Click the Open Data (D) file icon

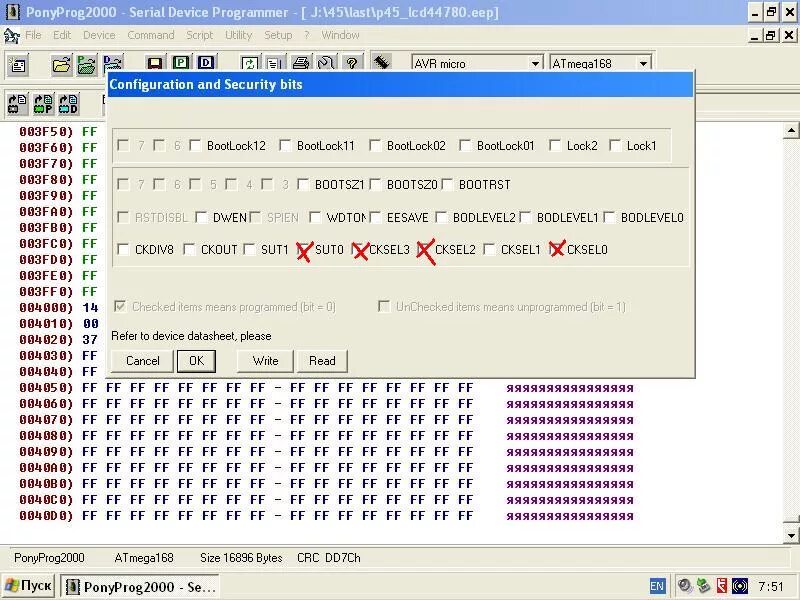pos(113,64)
